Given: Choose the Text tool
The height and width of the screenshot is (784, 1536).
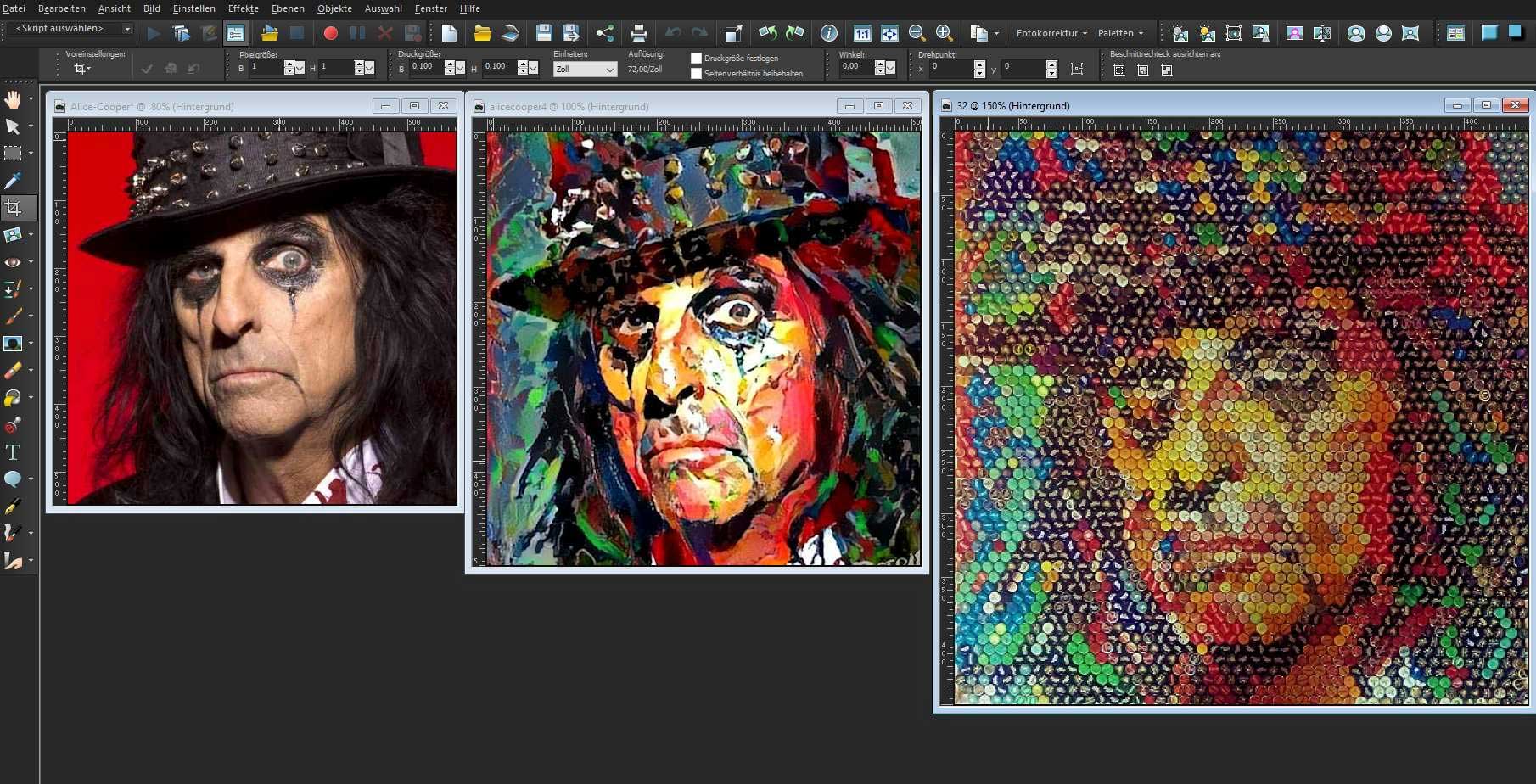Looking at the screenshot, I should coord(13,452).
